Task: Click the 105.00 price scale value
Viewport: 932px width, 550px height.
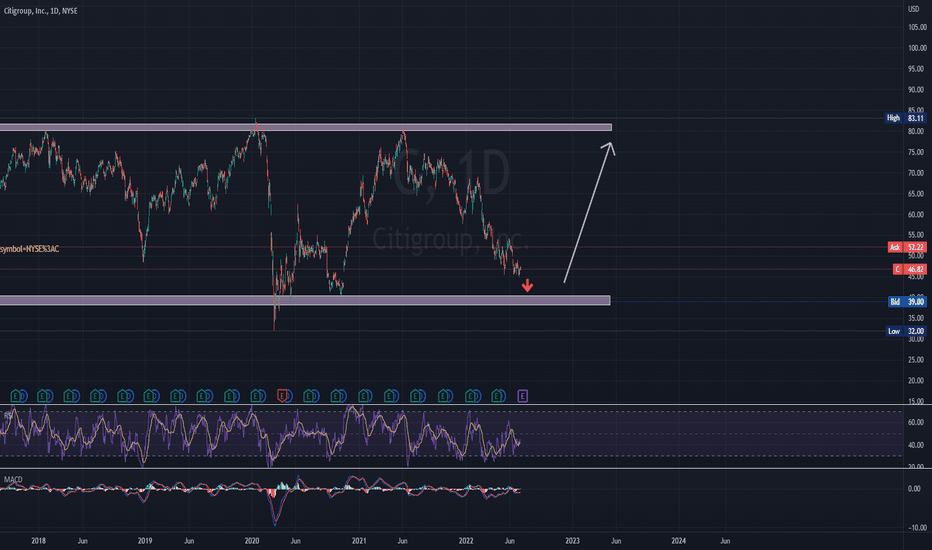Action: (x=917, y=27)
